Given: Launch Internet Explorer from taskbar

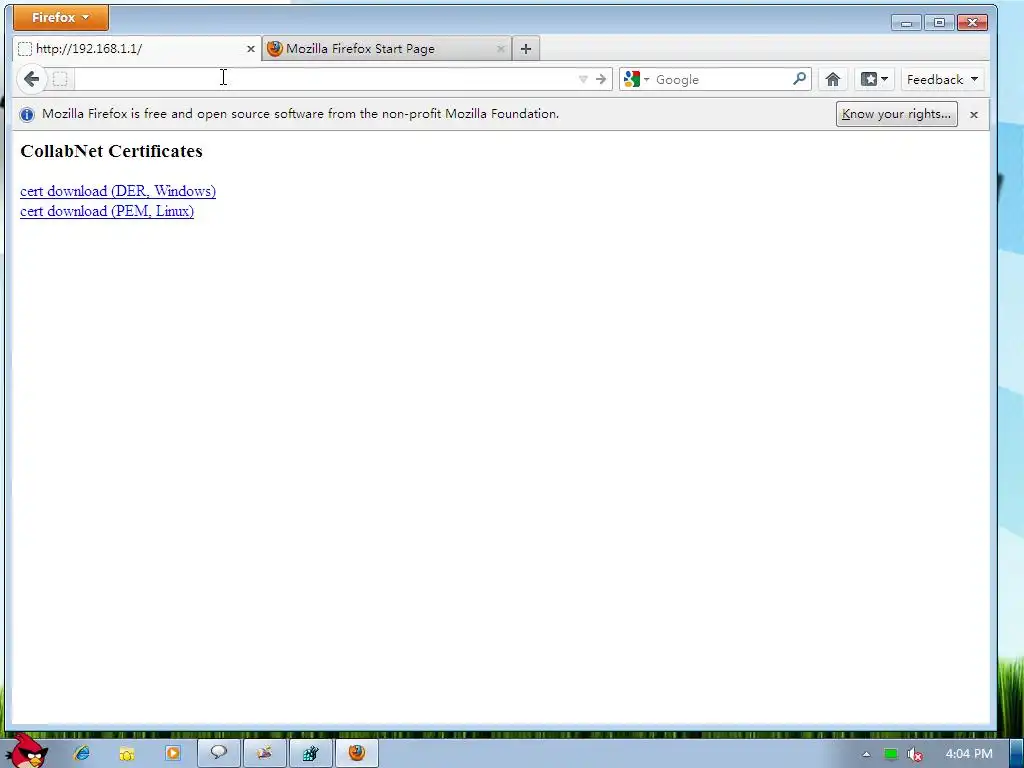Looking at the screenshot, I should tap(82, 753).
